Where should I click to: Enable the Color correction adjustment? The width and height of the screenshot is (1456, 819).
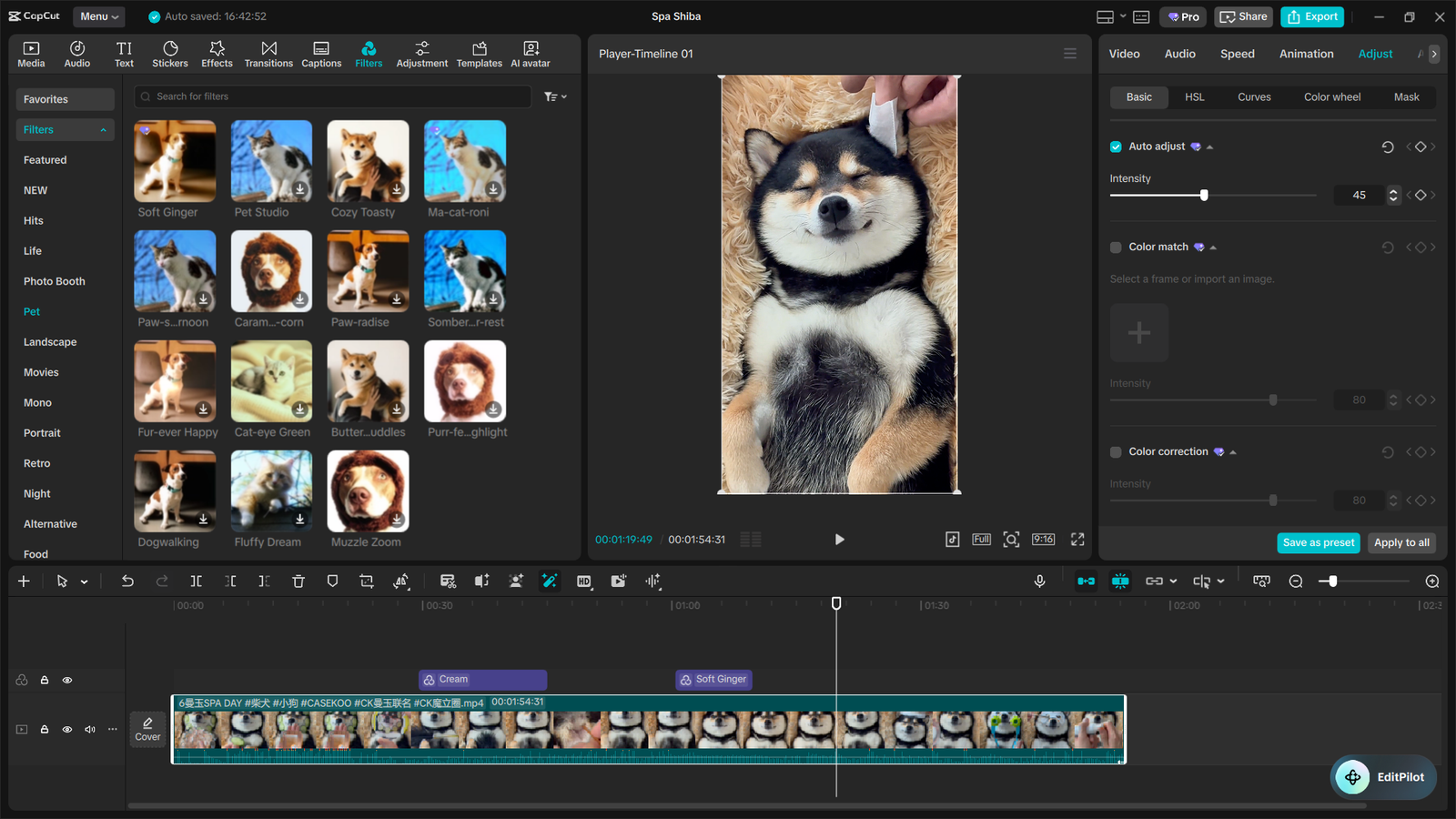1116,451
